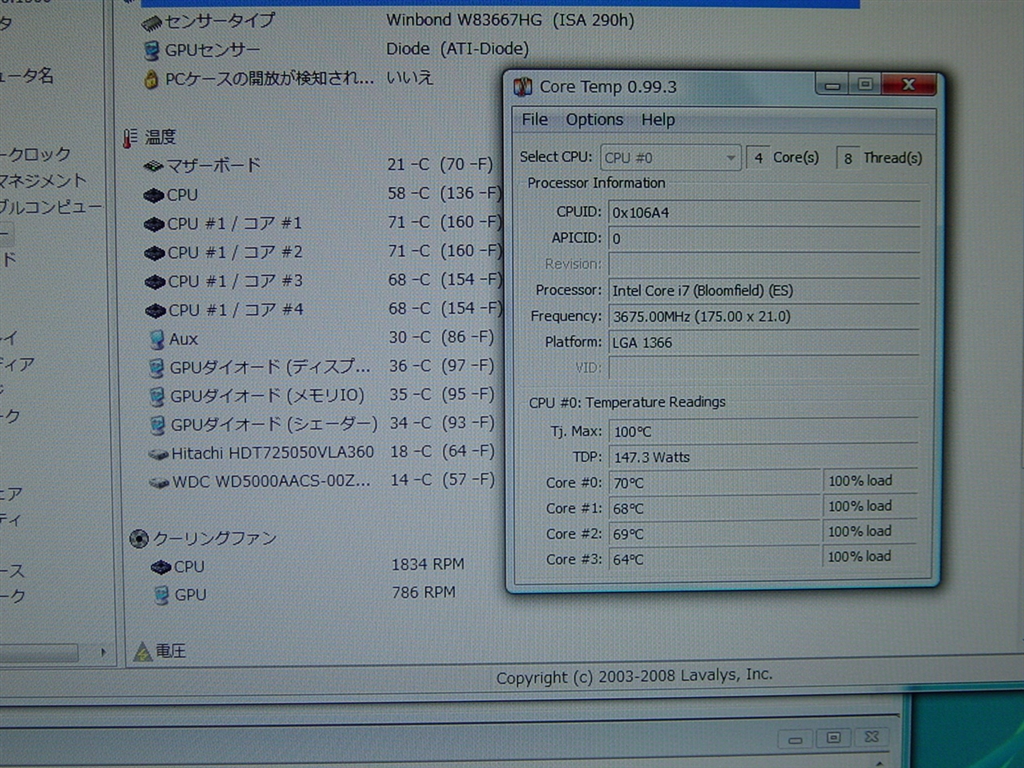
Task: Click the cooling fan section icon
Action: click(138, 539)
